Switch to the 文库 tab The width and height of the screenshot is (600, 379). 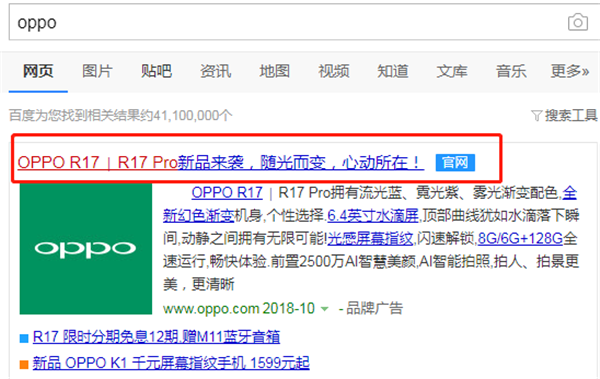452,71
